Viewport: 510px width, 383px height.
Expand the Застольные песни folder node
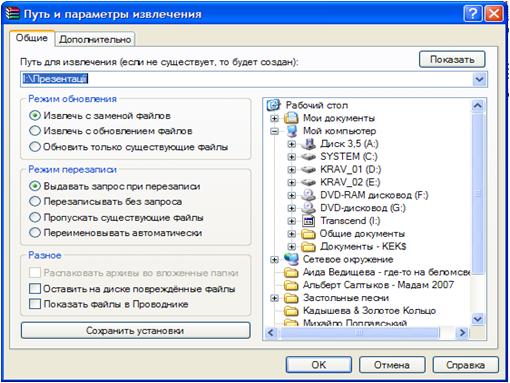pos(274,298)
